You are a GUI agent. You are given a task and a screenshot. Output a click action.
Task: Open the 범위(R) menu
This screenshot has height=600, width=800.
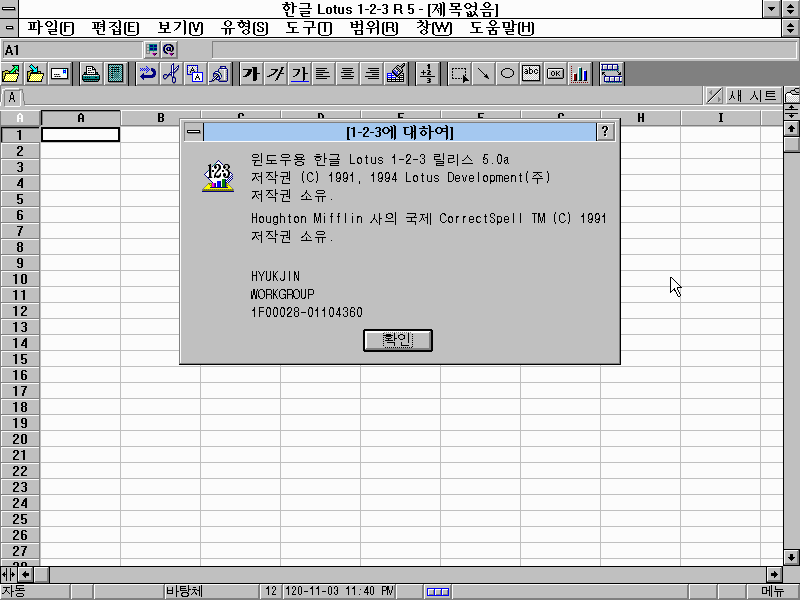coord(373,28)
